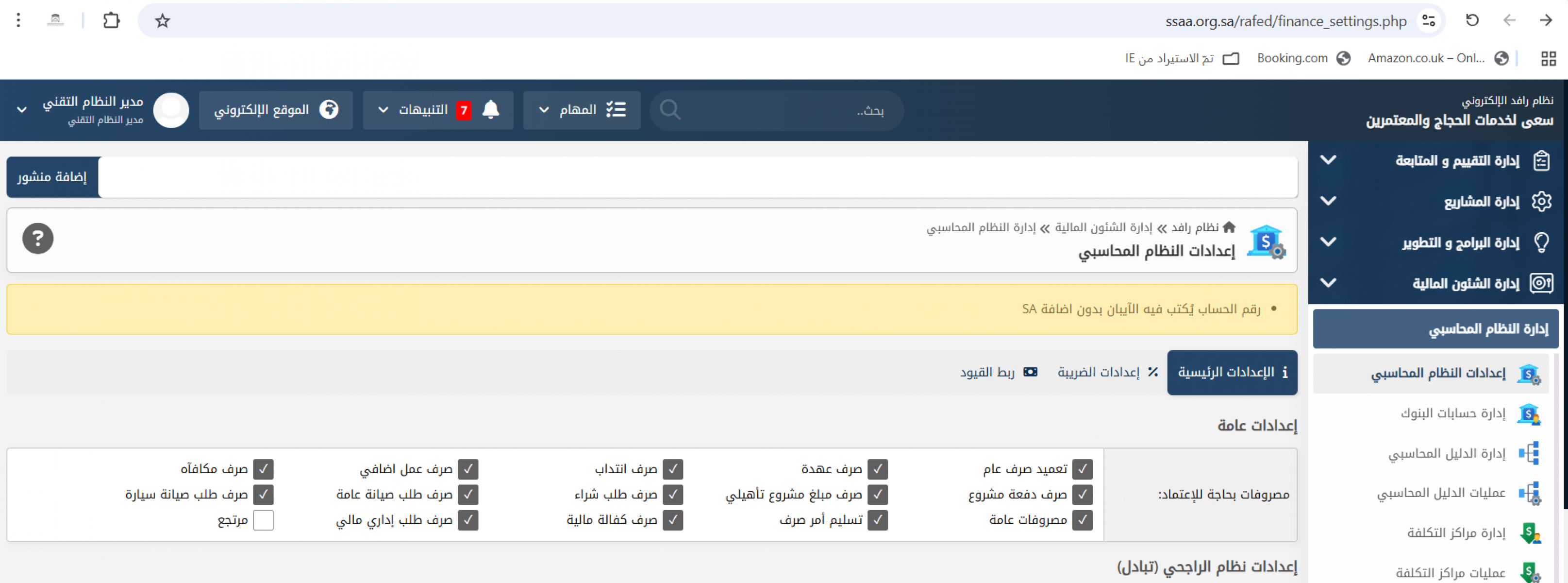Expand the مدير النظام التقني user menu

pos(22,110)
